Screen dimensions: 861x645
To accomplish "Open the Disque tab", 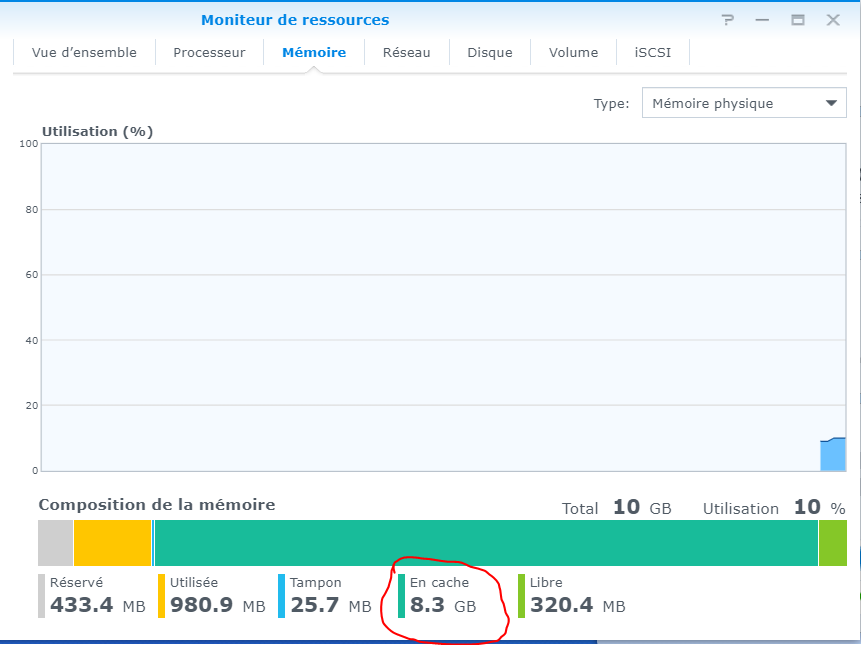I will (490, 53).
